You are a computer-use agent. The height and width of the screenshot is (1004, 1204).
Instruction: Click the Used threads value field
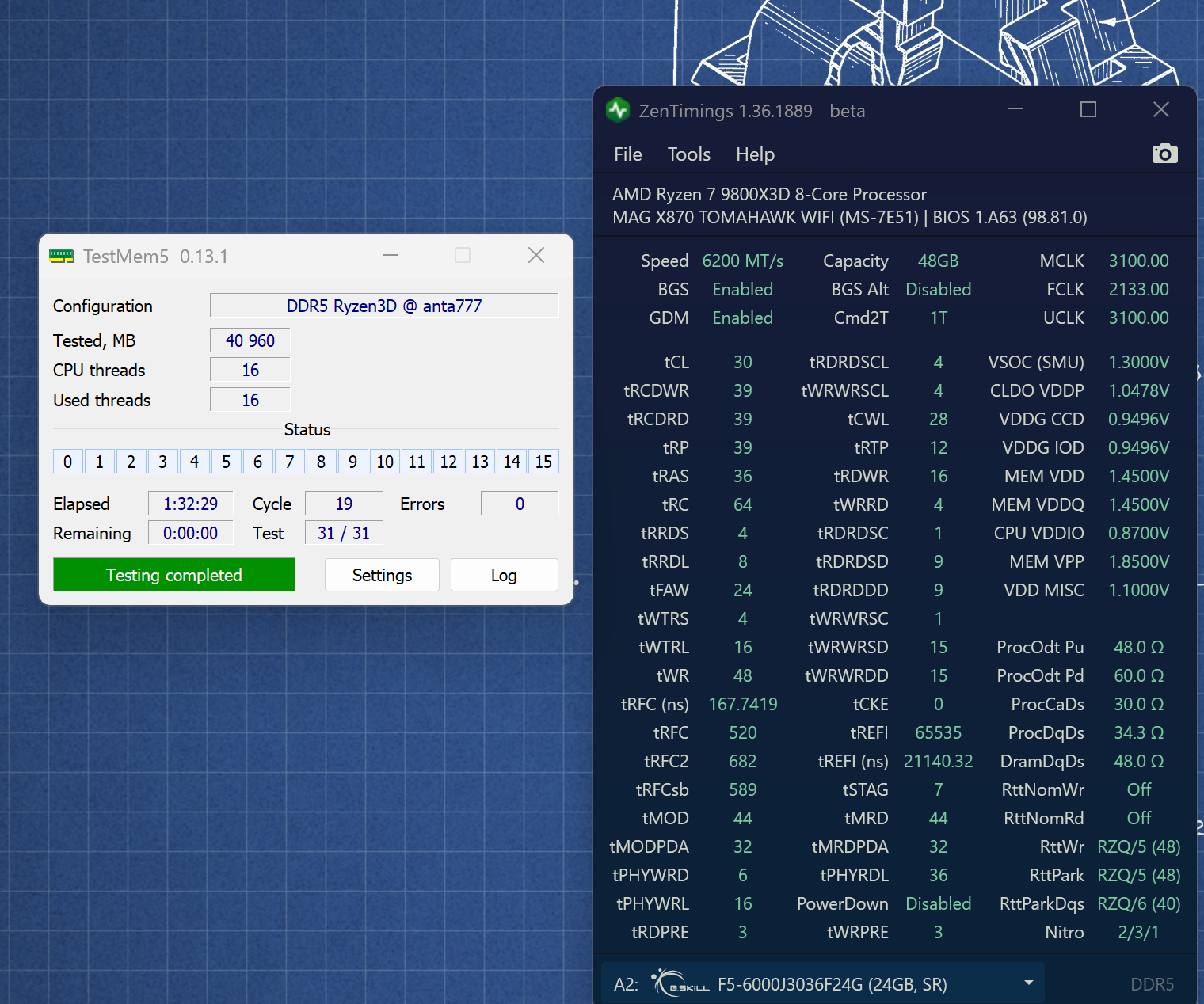point(250,400)
